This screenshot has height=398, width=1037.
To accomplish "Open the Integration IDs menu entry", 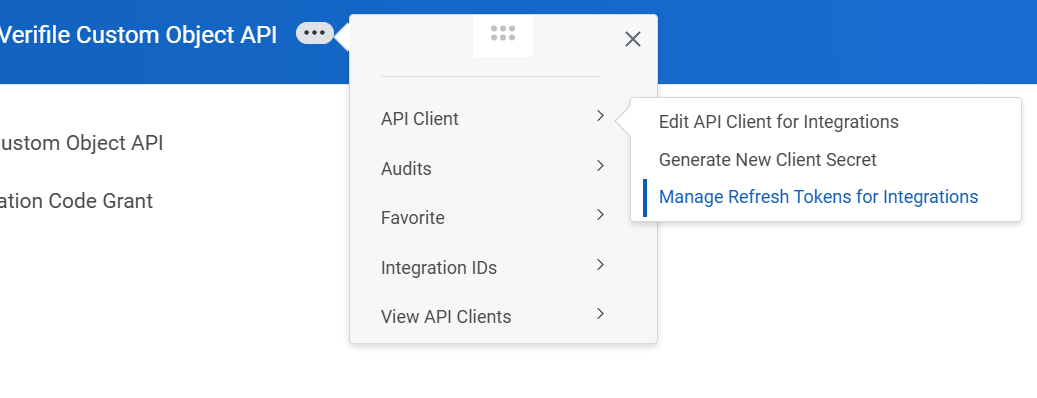I will [x=438, y=268].
